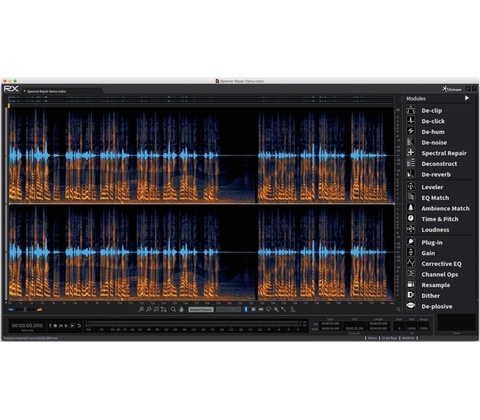Click the Record button in transport
Screen dimensions: 480x420
[x=55, y=325]
